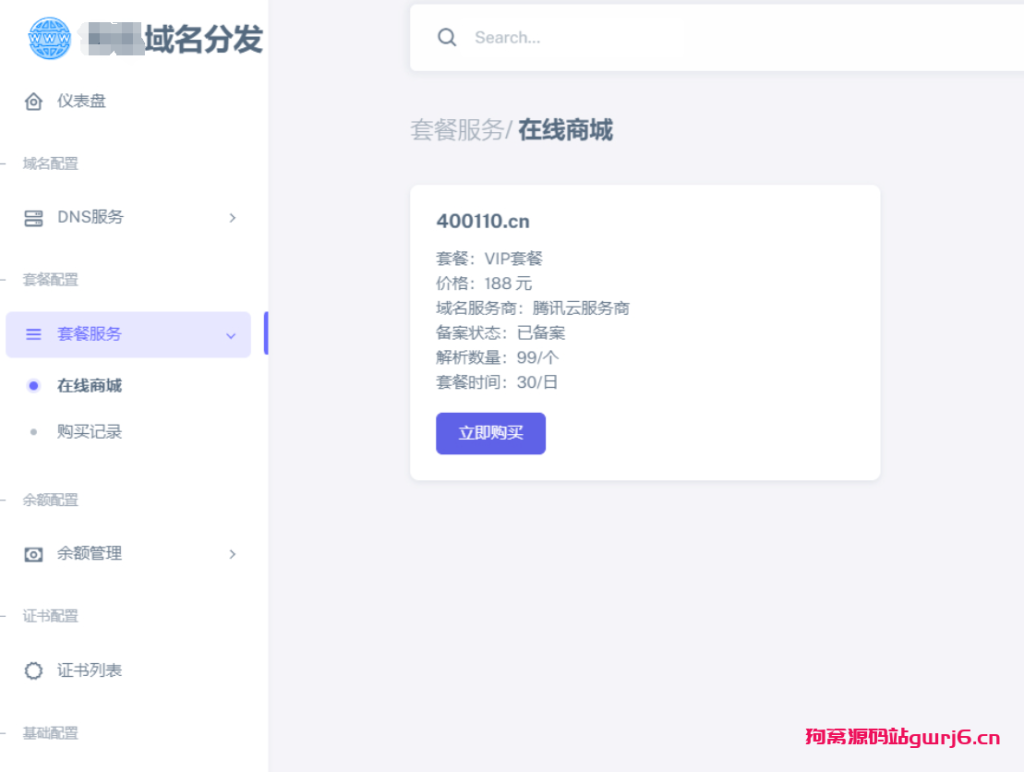The image size is (1024, 772).
Task: Open the 仪表盘 dashboard via its home icon
Action: pyautogui.click(x=33, y=101)
